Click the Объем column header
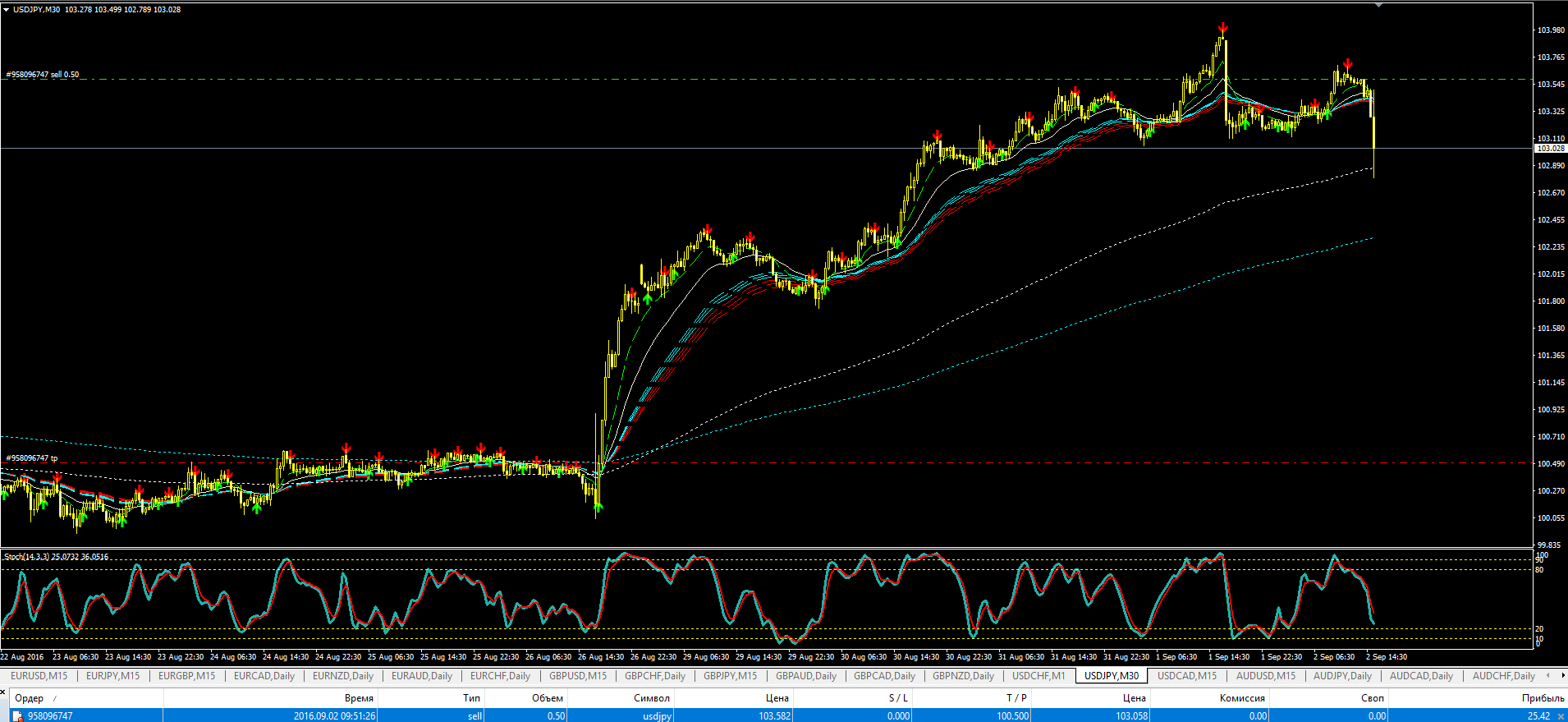Image resolution: width=1568 pixels, height=722 pixels. click(x=548, y=698)
